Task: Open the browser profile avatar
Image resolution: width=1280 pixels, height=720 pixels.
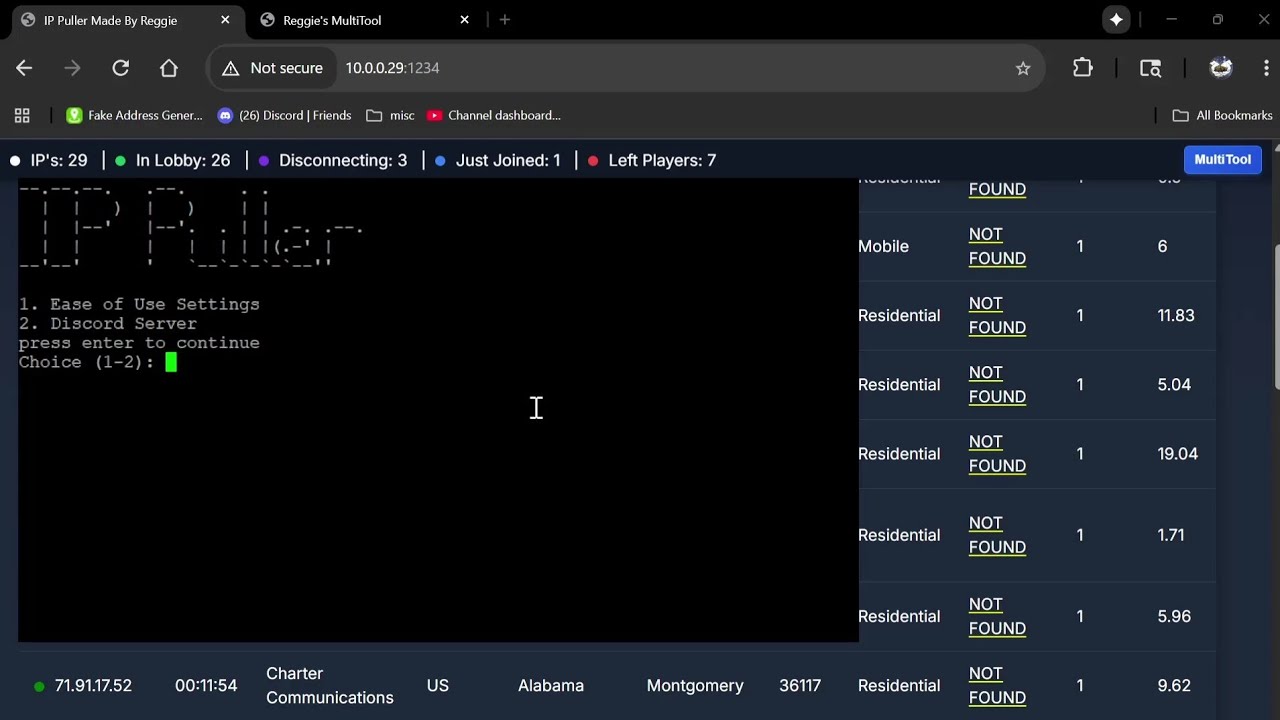Action: pos(1221,68)
